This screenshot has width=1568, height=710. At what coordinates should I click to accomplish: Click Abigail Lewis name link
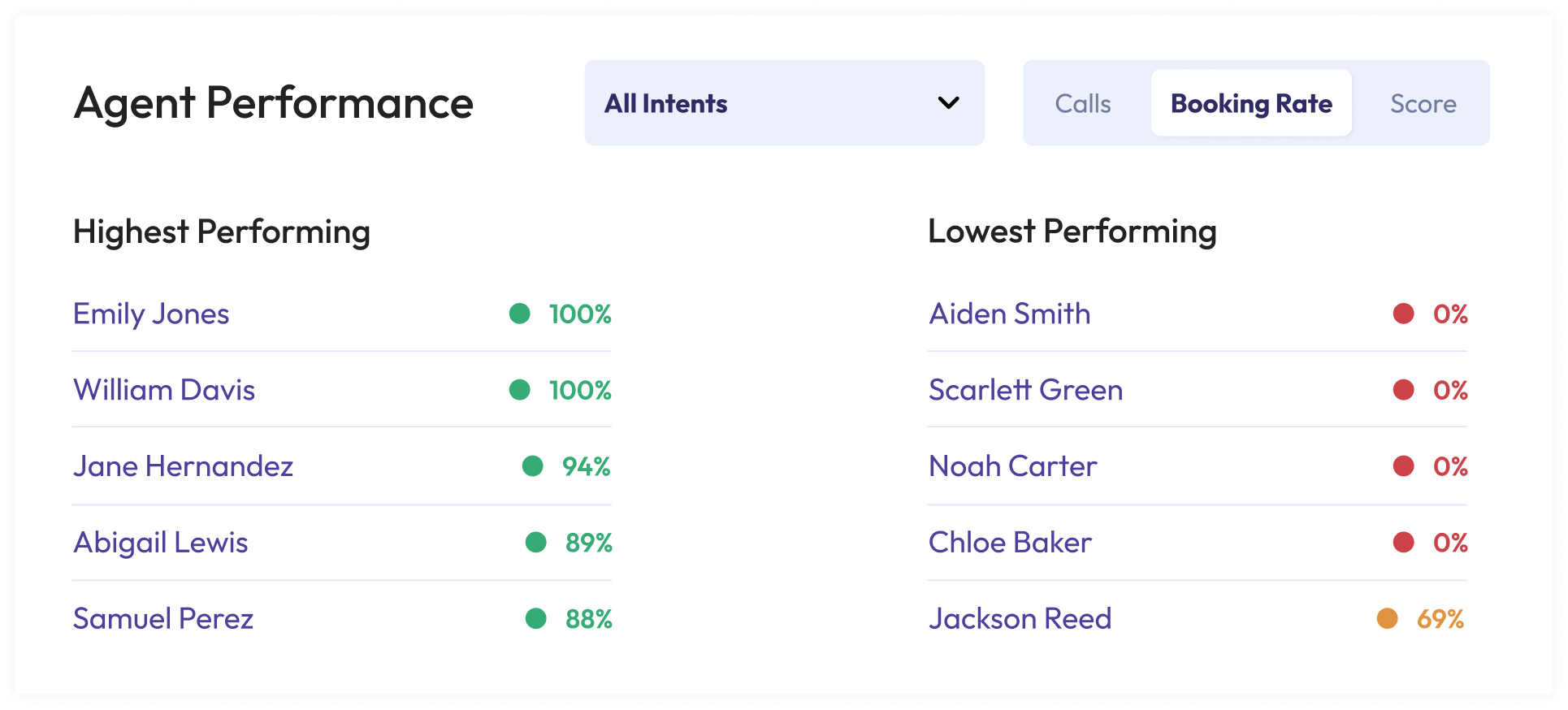pyautogui.click(x=161, y=543)
